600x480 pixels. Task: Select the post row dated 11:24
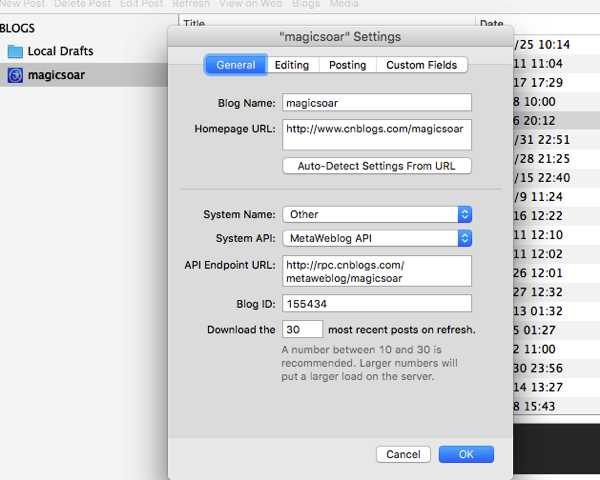pyautogui.click(x=556, y=197)
